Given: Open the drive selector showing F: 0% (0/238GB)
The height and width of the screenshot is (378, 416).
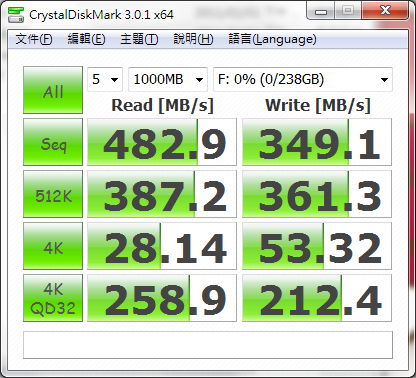Looking at the screenshot, I should [x=303, y=79].
